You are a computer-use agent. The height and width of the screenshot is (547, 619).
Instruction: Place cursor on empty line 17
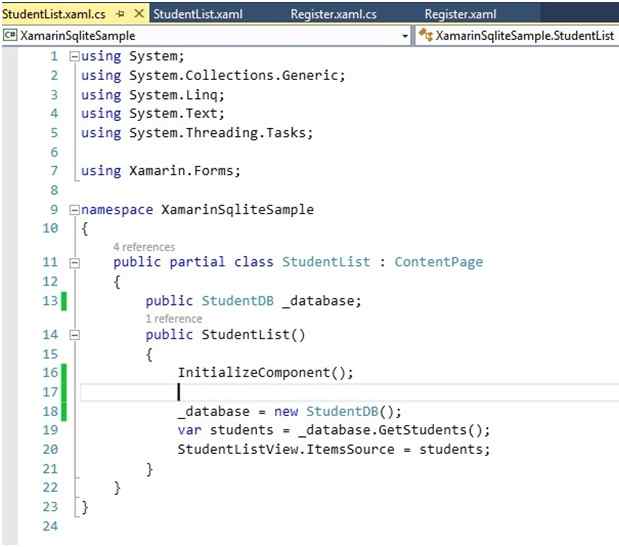tap(349, 392)
